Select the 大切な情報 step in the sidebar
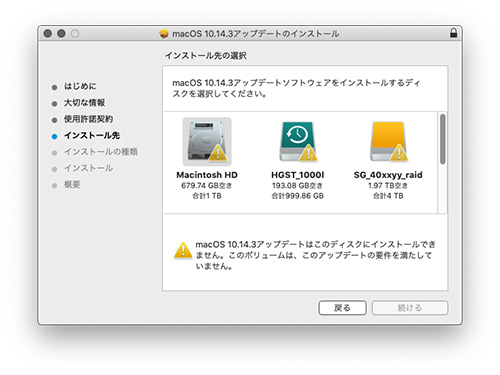This screenshot has height=375, width=500. tap(84, 103)
